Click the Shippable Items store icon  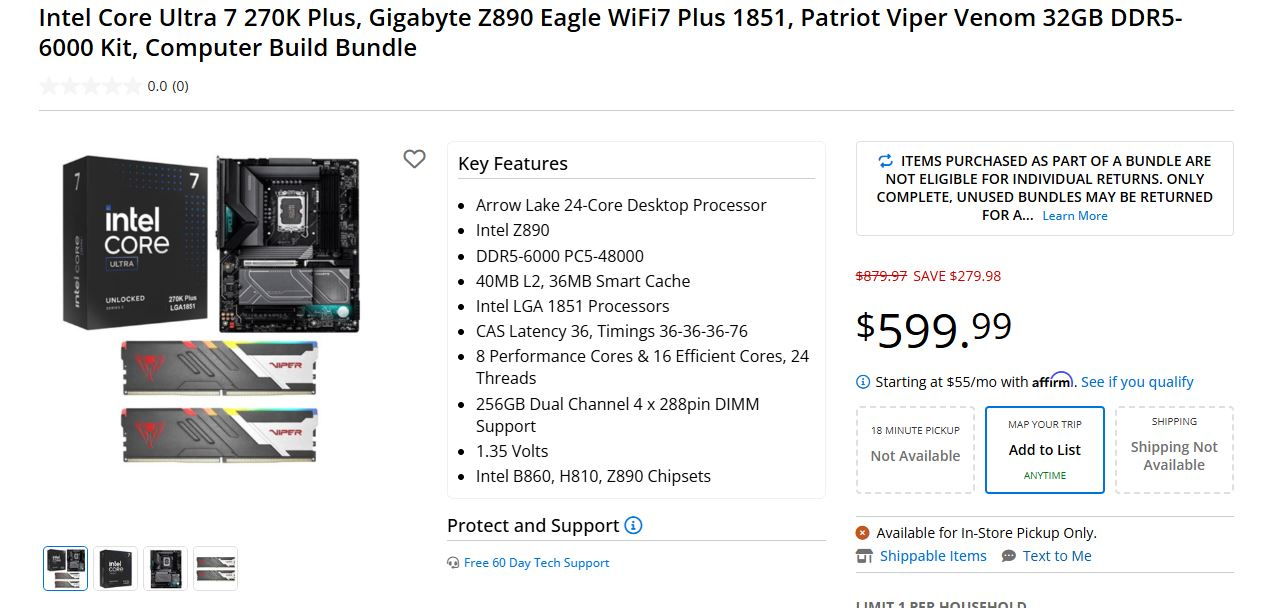865,556
